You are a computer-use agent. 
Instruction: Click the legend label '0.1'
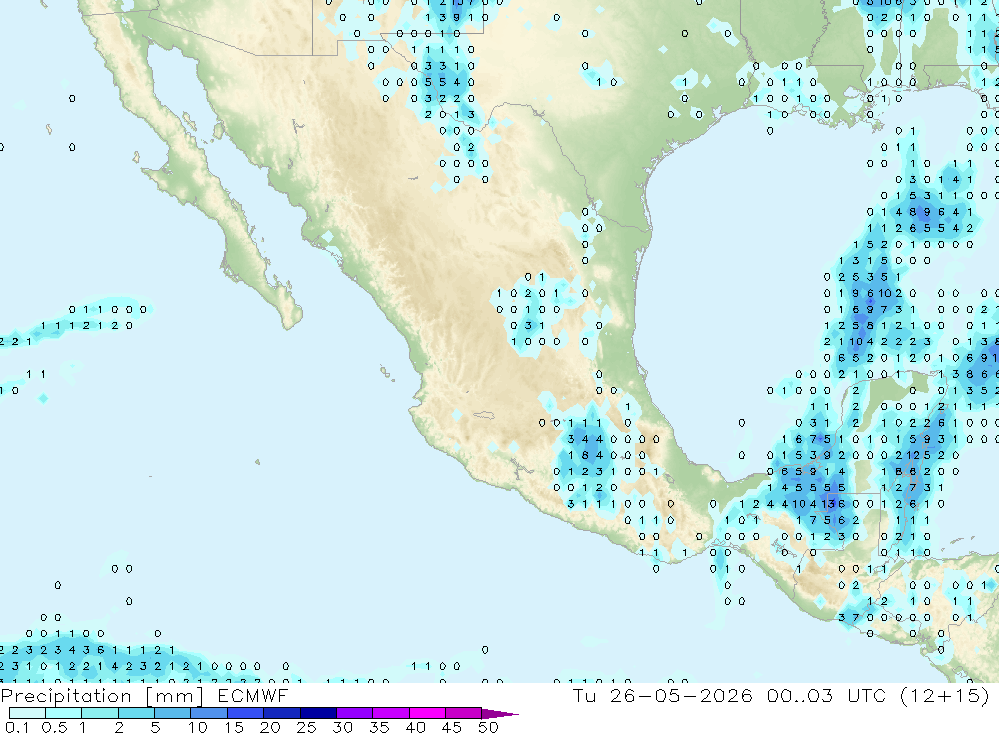17,727
